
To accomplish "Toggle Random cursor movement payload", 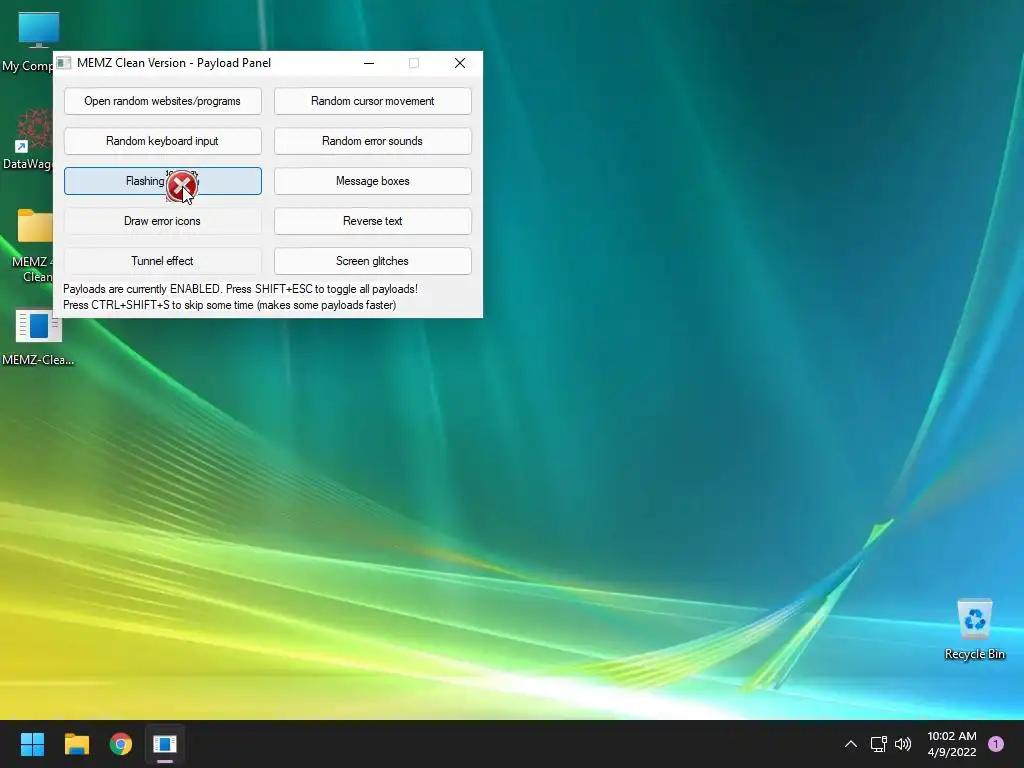I will 372,101.
